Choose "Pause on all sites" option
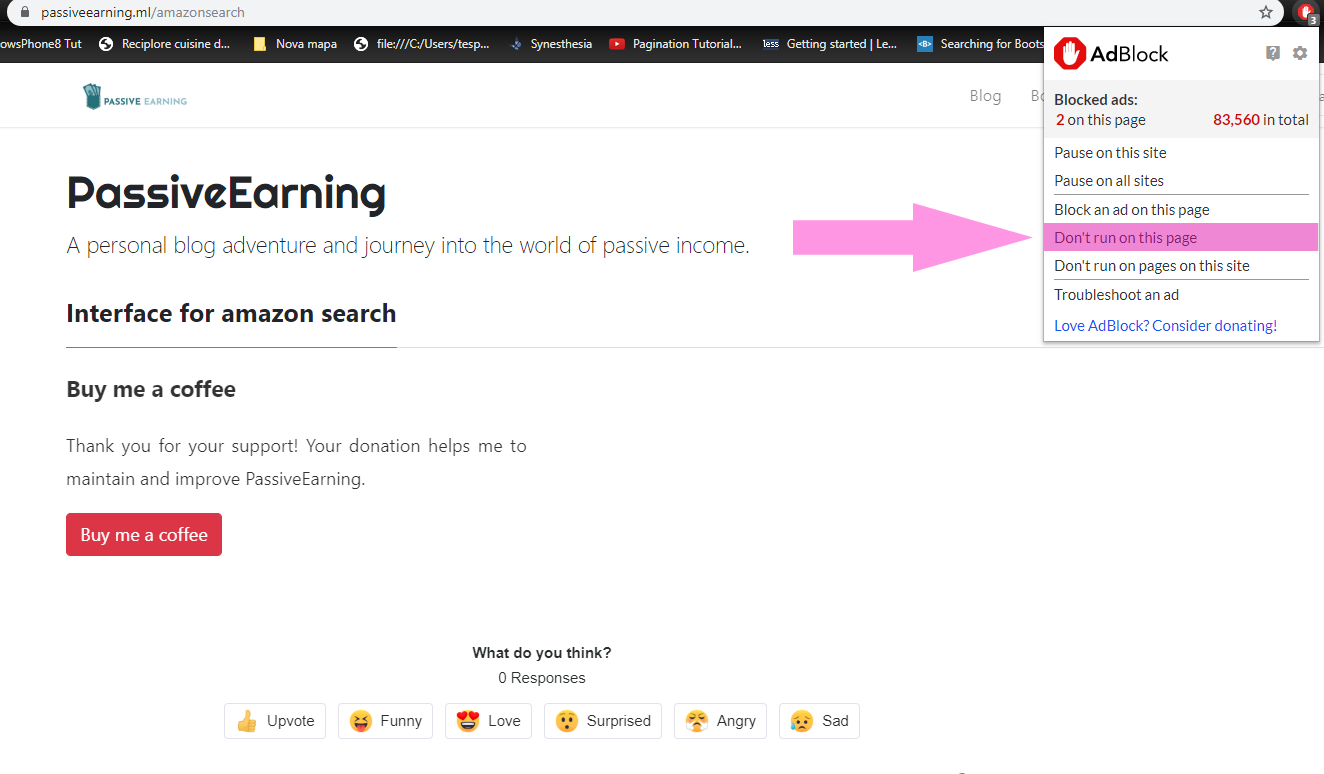1324x774 pixels. point(1109,181)
